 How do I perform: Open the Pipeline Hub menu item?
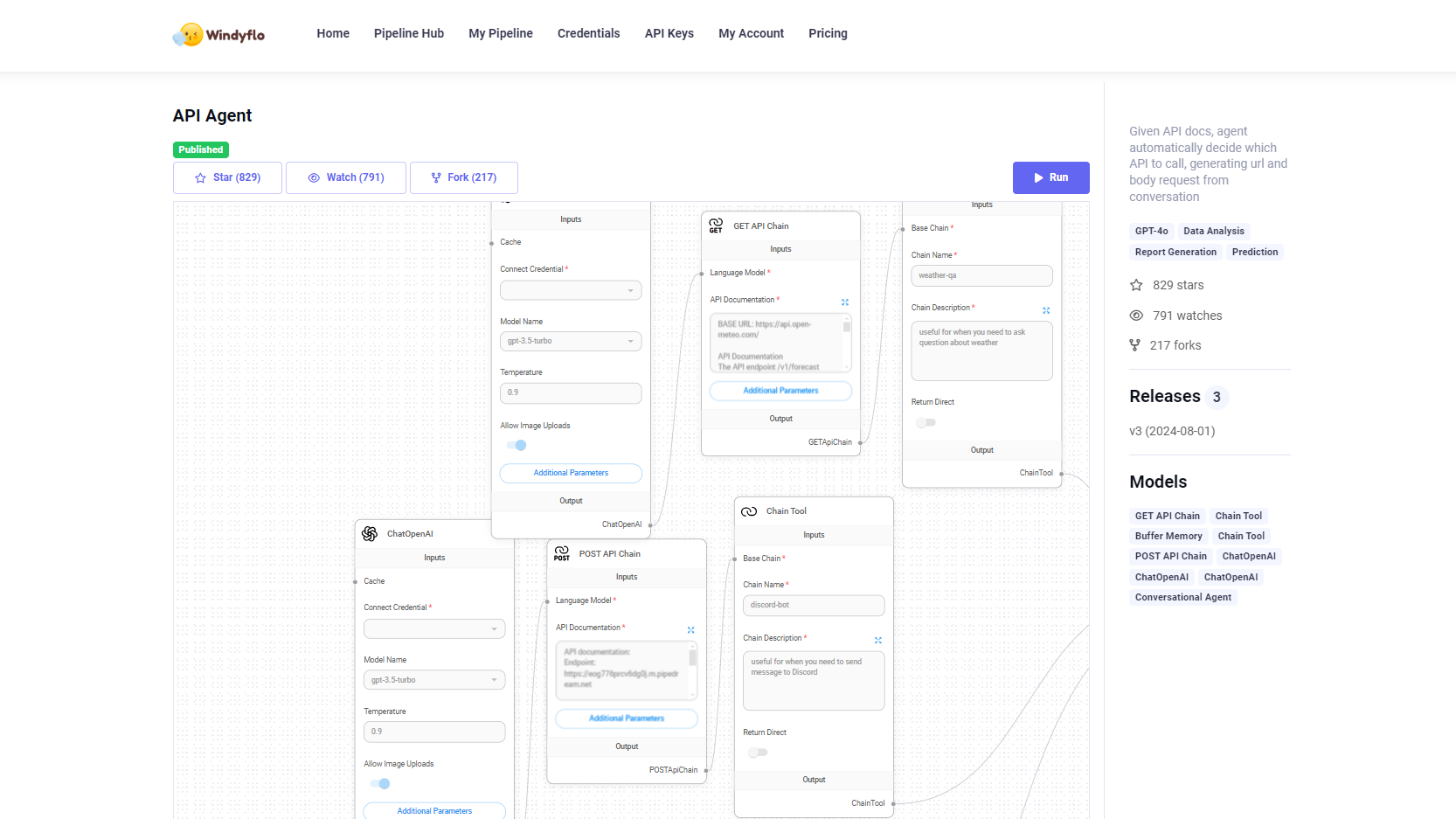(x=409, y=33)
